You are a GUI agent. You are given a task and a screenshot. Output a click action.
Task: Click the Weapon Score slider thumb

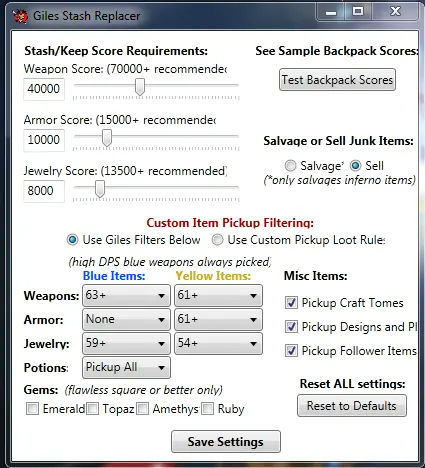click(140, 87)
